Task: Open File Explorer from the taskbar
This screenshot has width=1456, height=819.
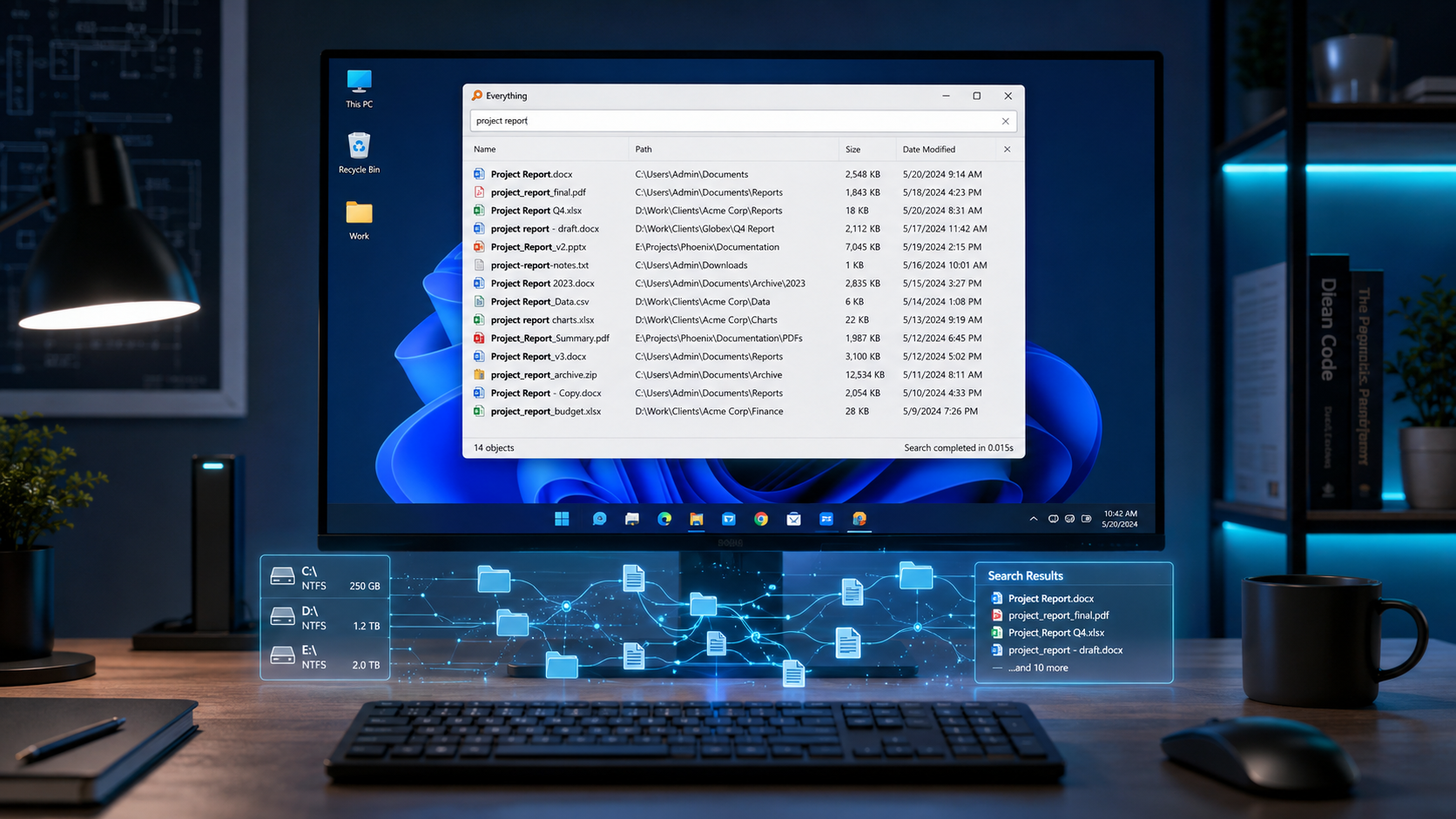Action: [697, 519]
